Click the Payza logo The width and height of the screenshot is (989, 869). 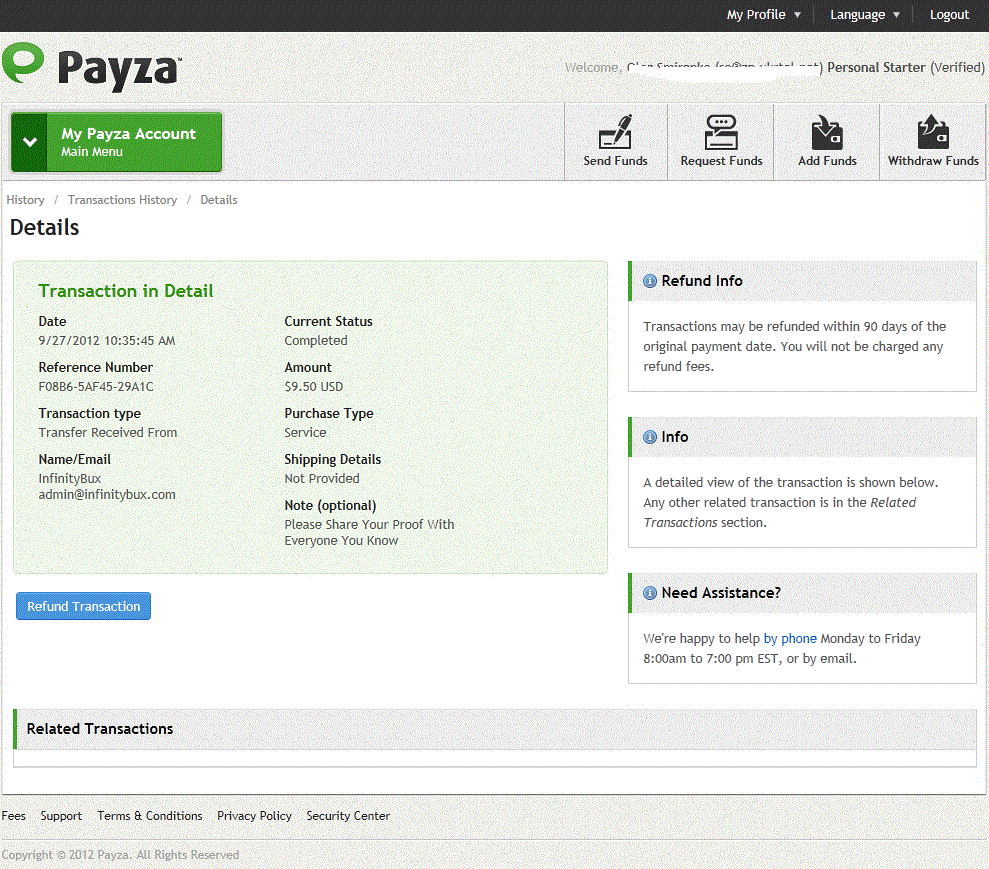92,67
